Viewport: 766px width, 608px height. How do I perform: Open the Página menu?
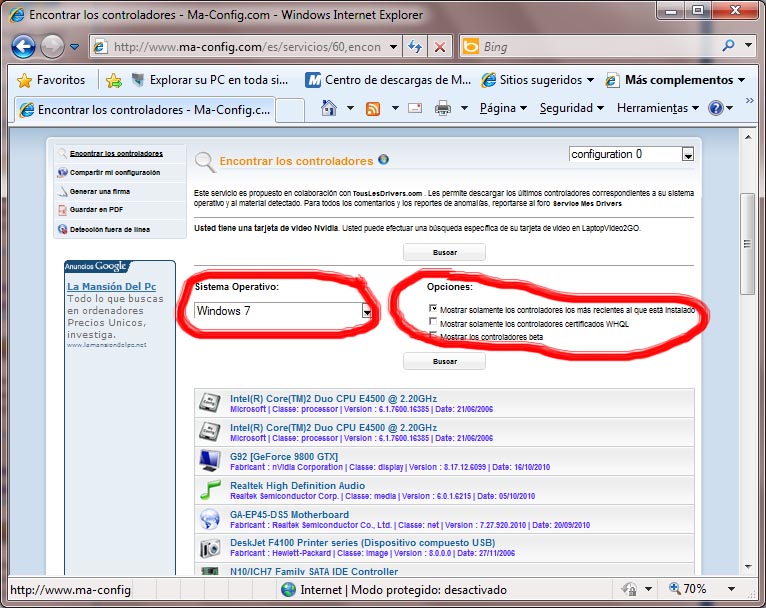pyautogui.click(x=503, y=108)
